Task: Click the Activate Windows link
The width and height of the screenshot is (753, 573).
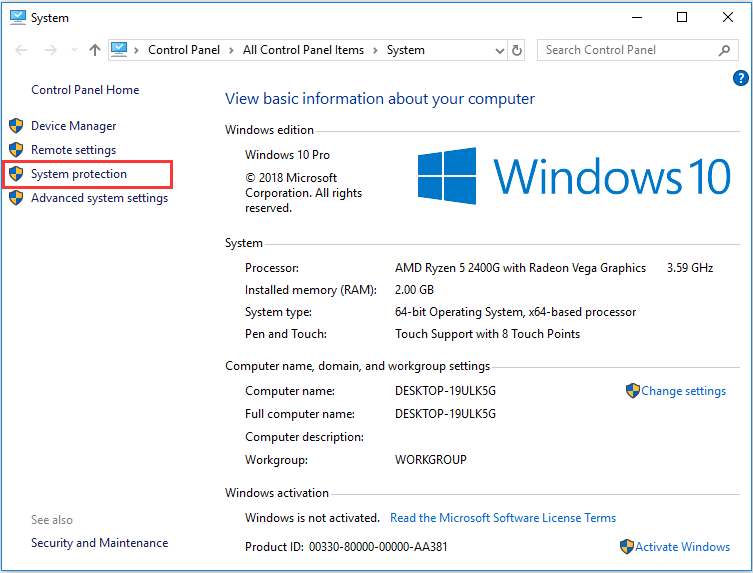Action: pos(682,547)
